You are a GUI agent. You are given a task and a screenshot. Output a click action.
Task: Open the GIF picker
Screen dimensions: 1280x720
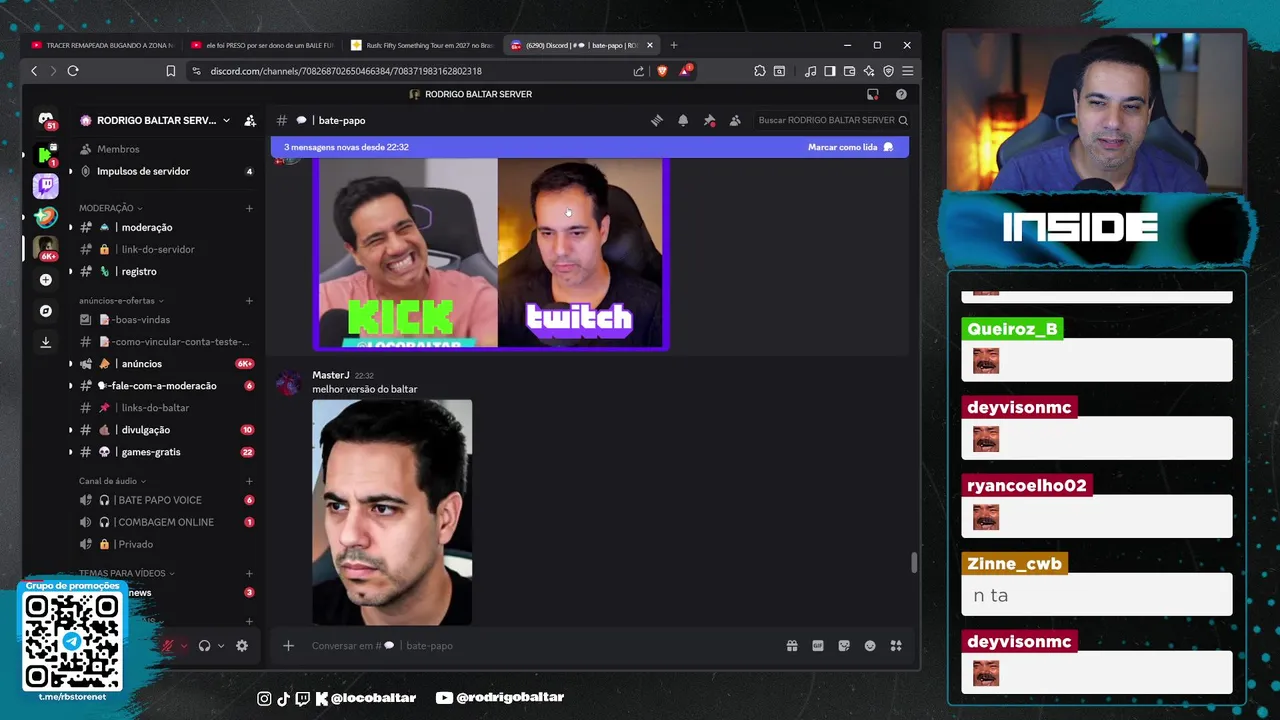point(818,646)
